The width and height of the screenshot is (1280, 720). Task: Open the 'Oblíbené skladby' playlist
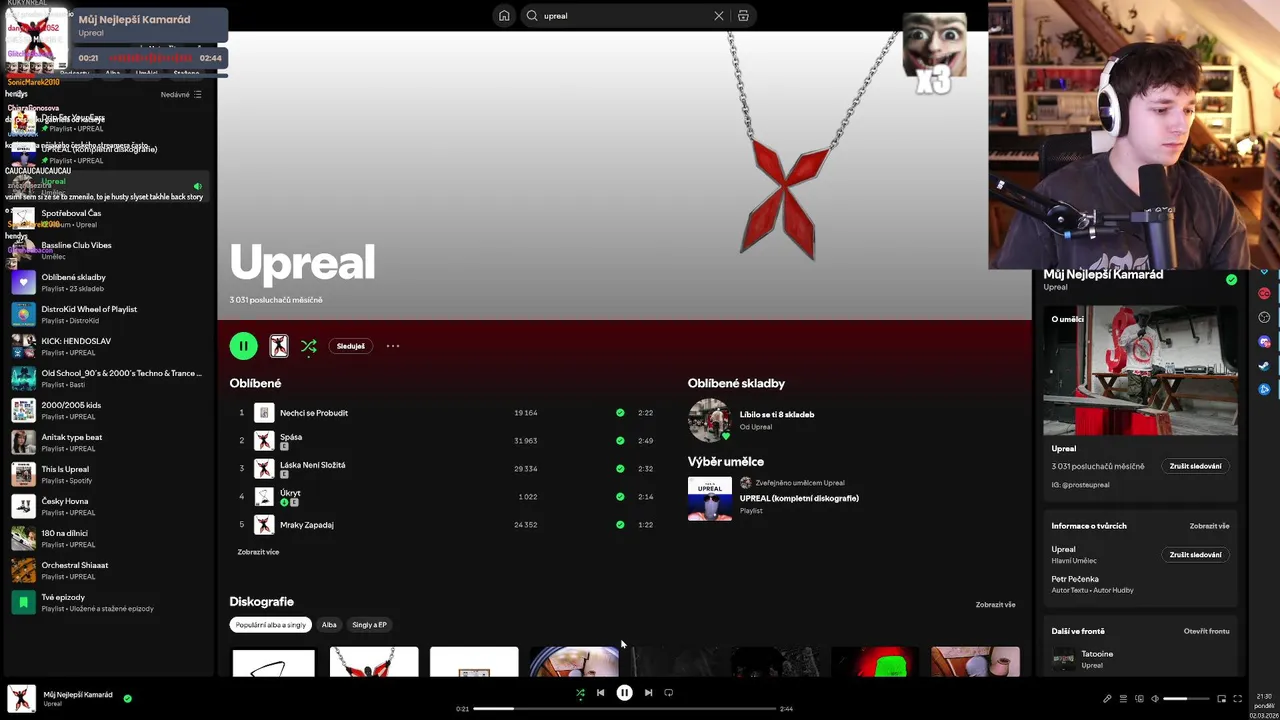(x=107, y=282)
